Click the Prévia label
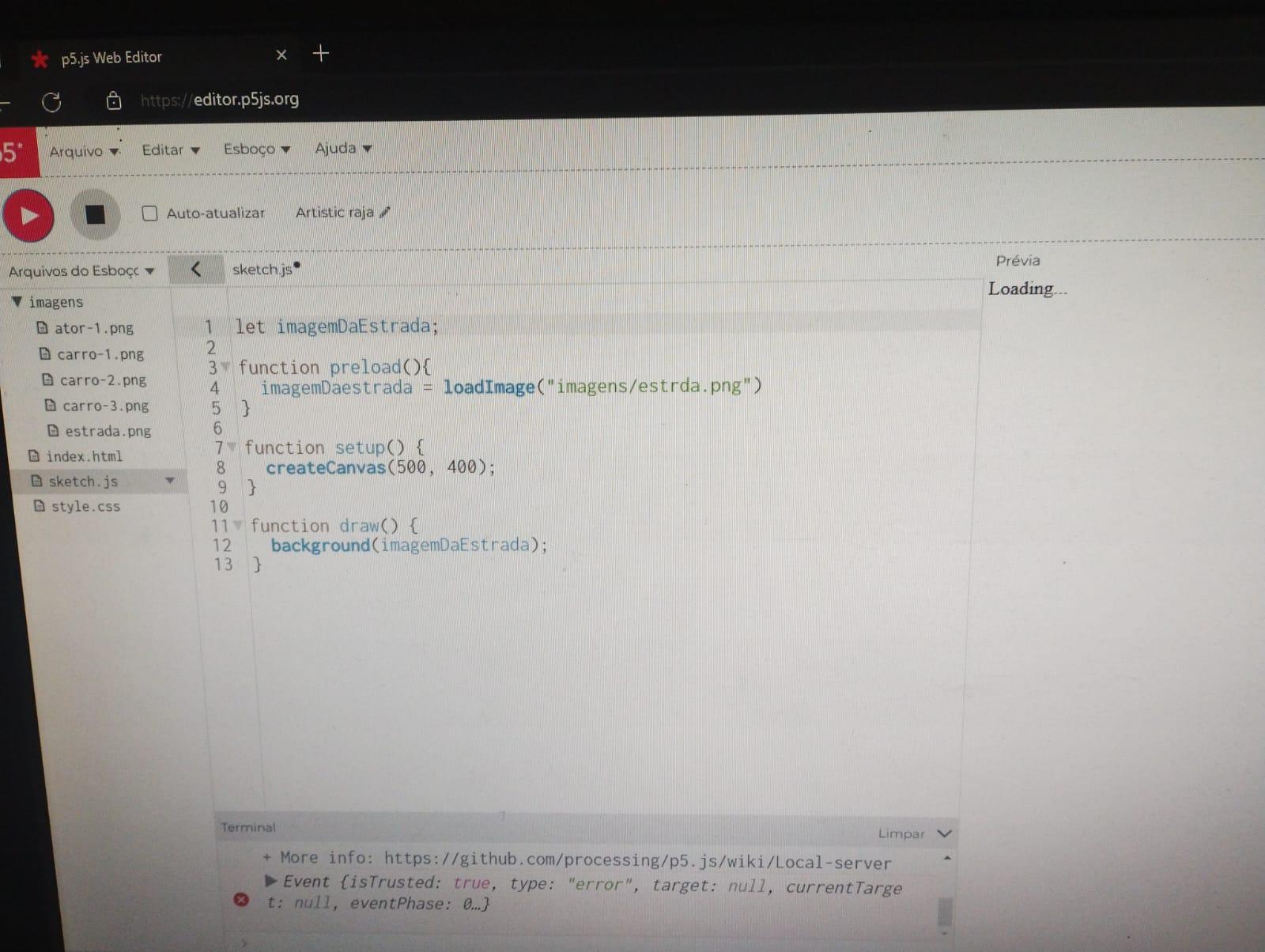This screenshot has width=1265, height=952. (x=1018, y=260)
